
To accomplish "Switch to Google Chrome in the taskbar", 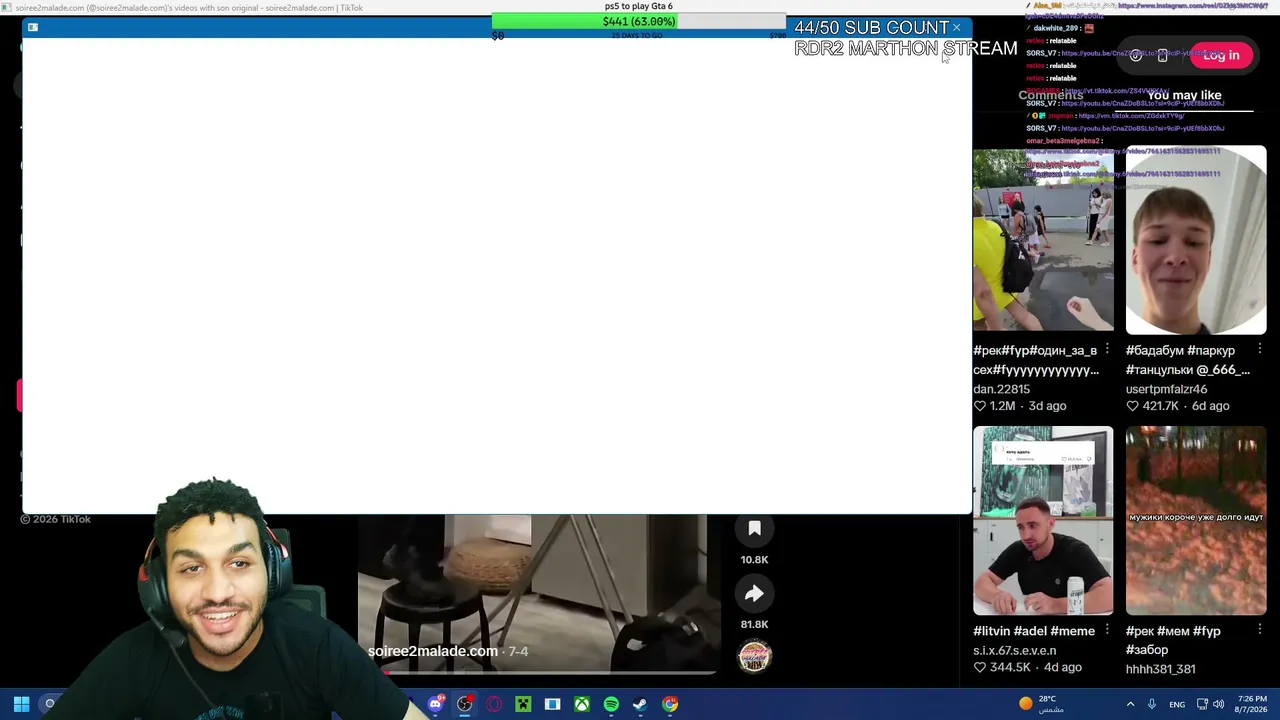I will pos(670,704).
